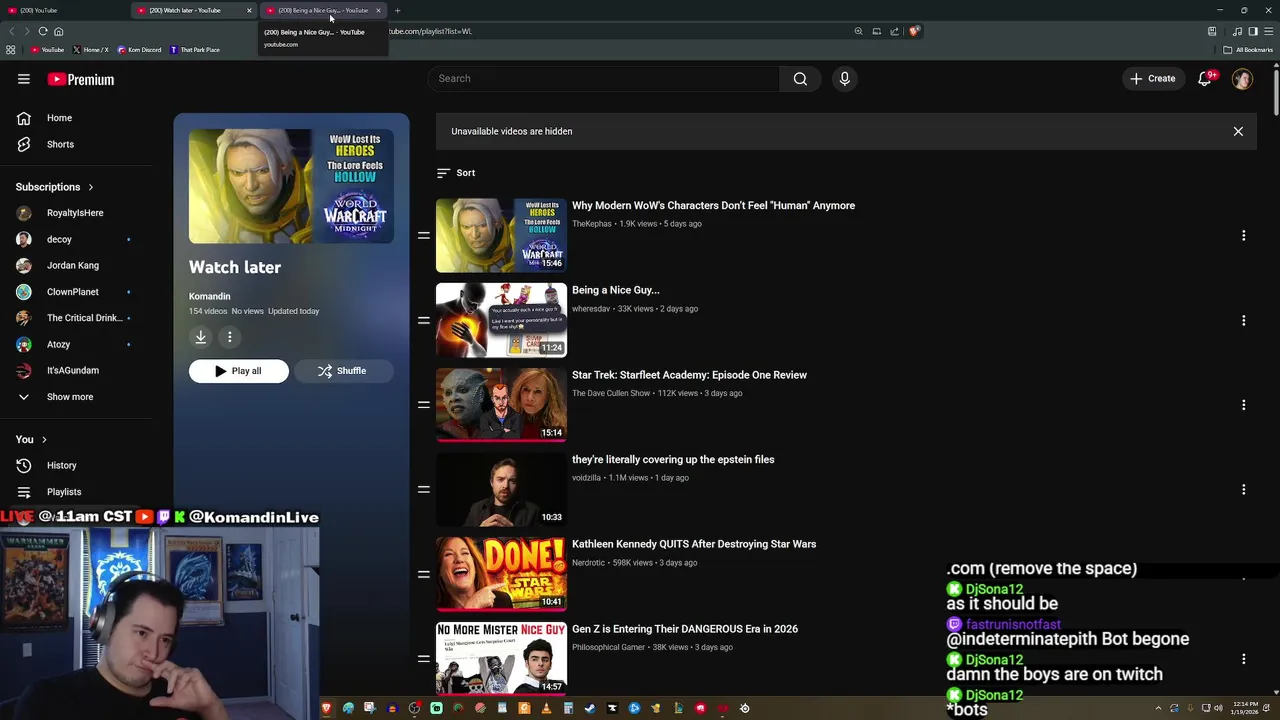Screen dimensions: 1280x720
Task: Open TheKephas channel link
Action: coord(592,224)
